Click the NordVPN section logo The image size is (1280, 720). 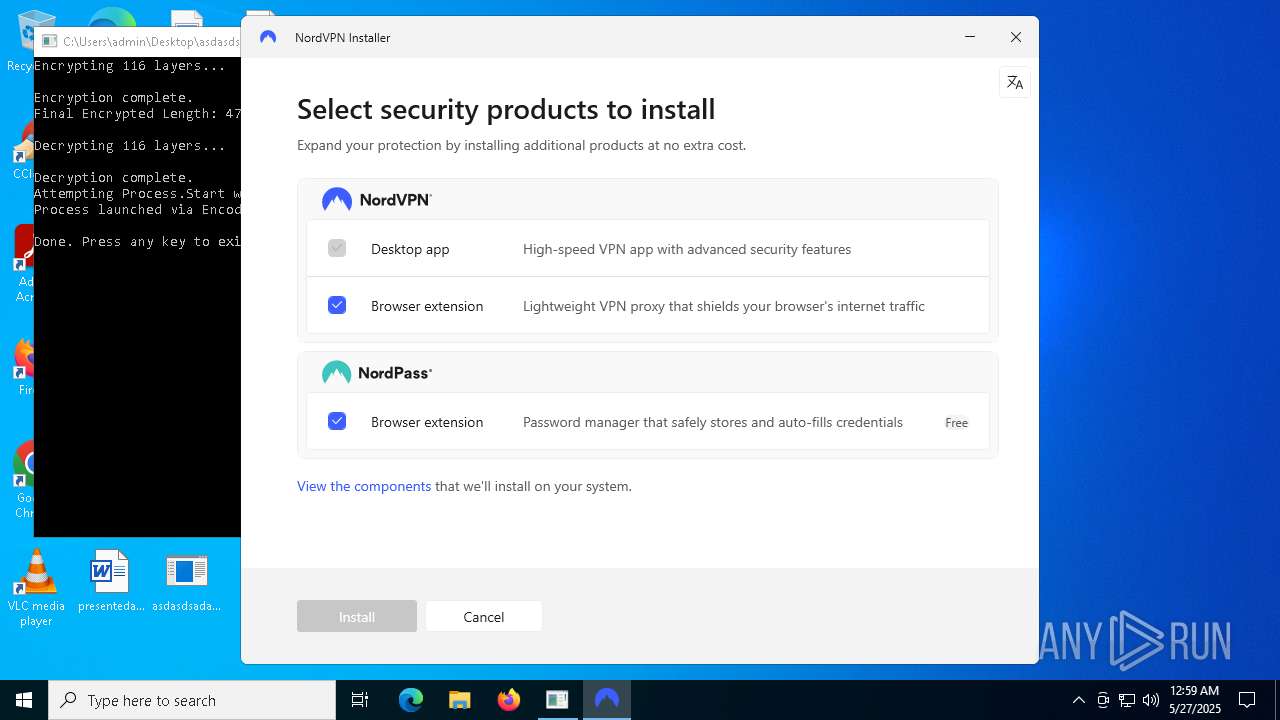pos(377,200)
